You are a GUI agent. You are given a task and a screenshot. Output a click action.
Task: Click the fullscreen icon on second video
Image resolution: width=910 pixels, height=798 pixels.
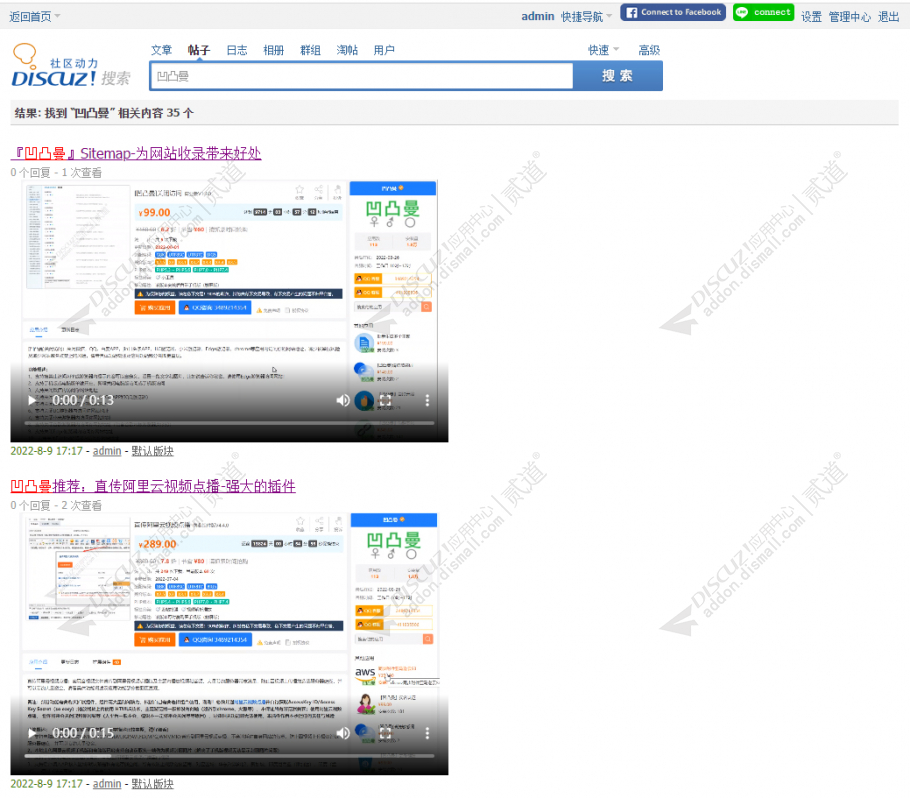click(x=385, y=733)
